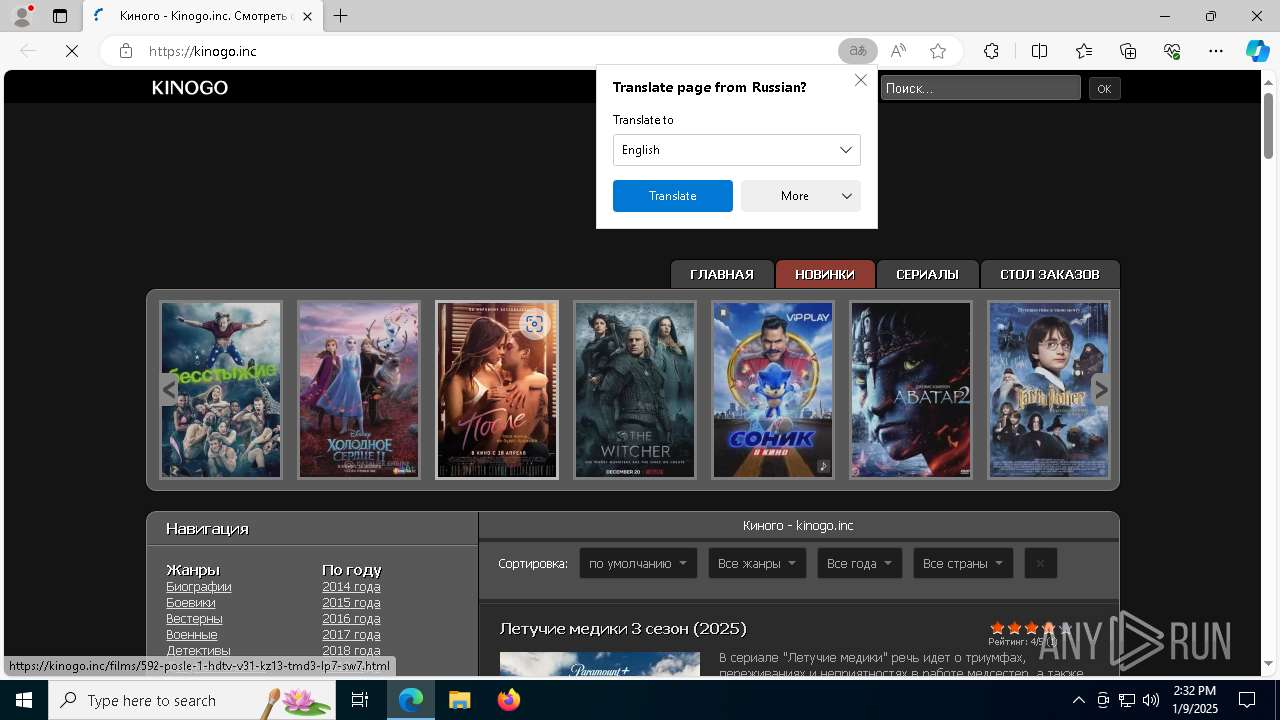Open volume control in system tray

pyautogui.click(x=1151, y=700)
